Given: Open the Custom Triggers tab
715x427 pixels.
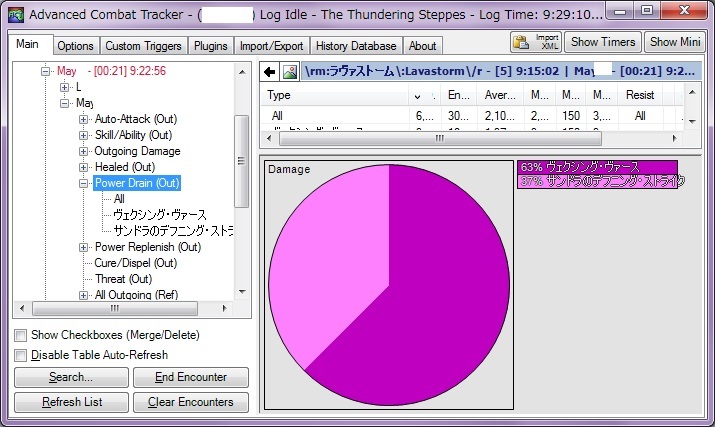Looking at the screenshot, I should [x=143, y=46].
